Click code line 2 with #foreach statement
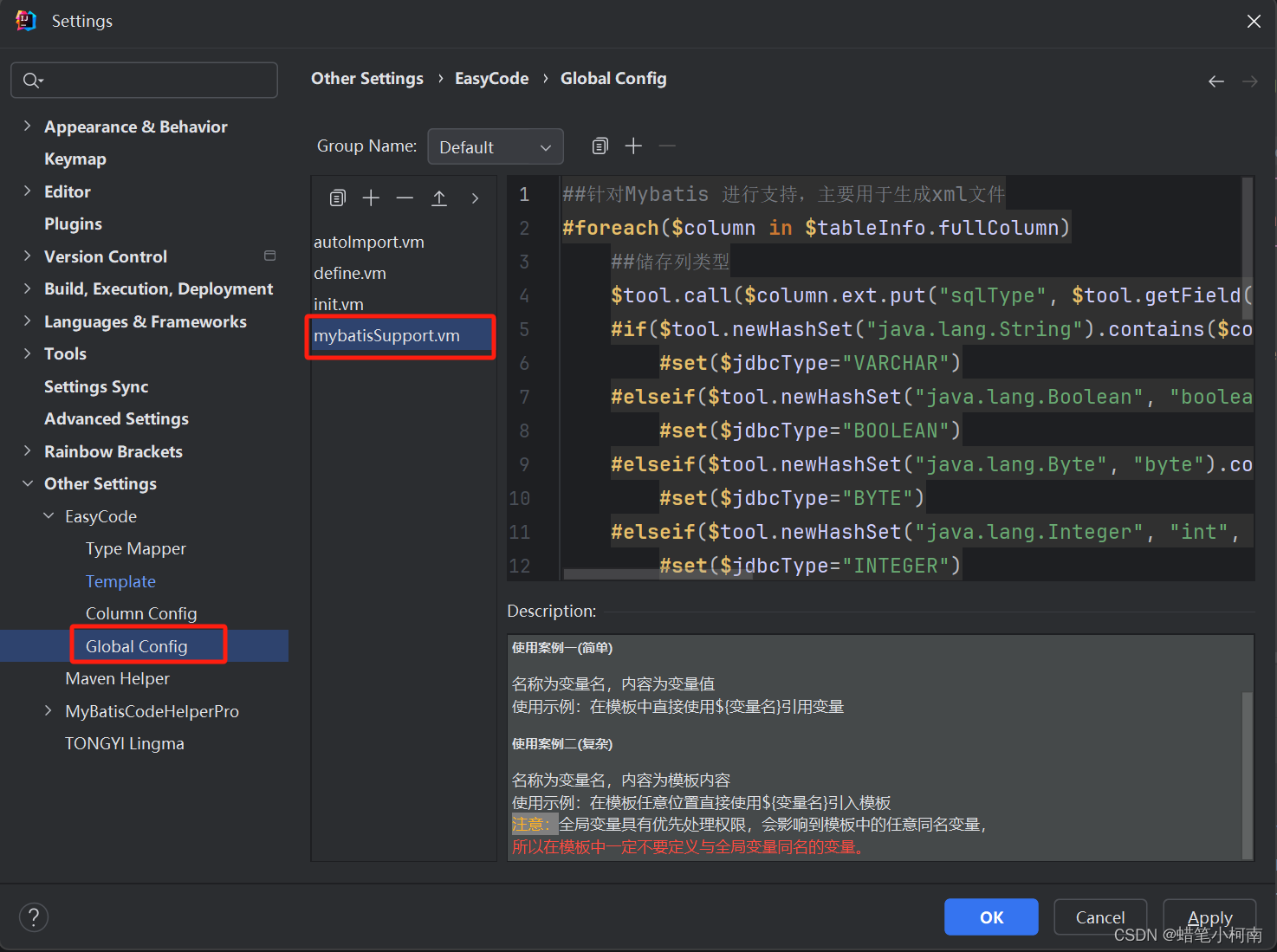 pos(816,228)
